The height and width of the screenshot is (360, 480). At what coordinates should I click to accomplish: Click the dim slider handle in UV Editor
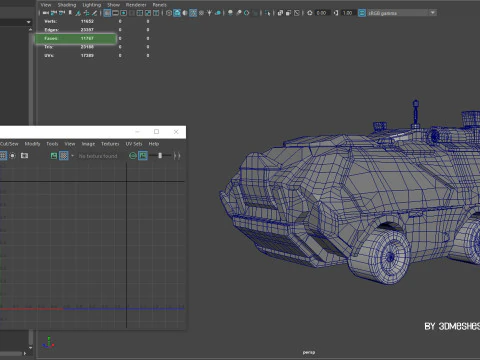pyautogui.click(x=160, y=156)
